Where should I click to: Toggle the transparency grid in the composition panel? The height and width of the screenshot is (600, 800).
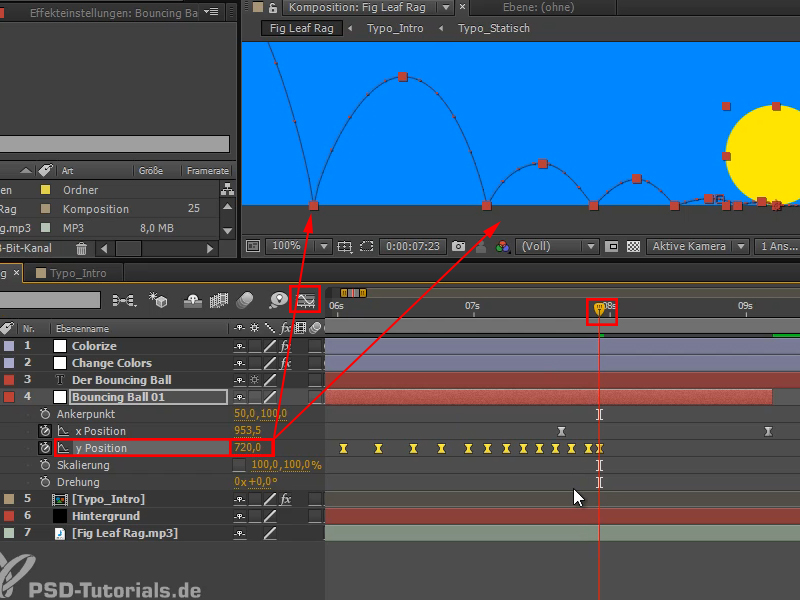pyautogui.click(x=632, y=248)
